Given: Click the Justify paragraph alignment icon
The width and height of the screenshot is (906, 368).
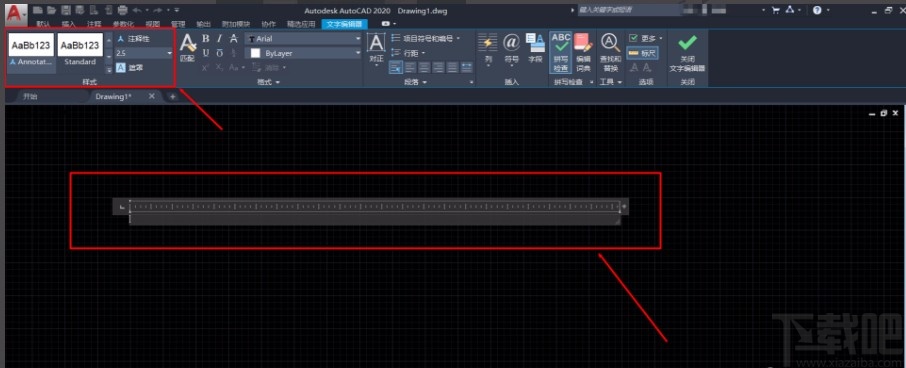Looking at the screenshot, I should coord(452,68).
